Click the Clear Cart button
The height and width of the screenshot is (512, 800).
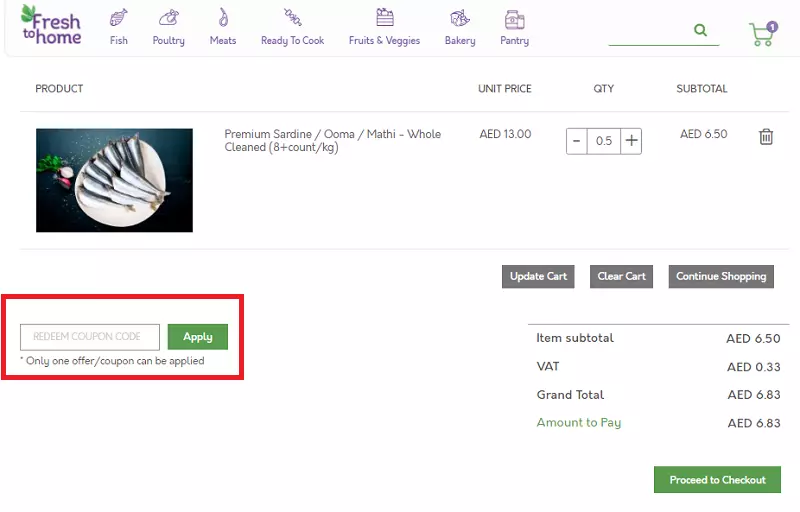pyautogui.click(x=621, y=276)
